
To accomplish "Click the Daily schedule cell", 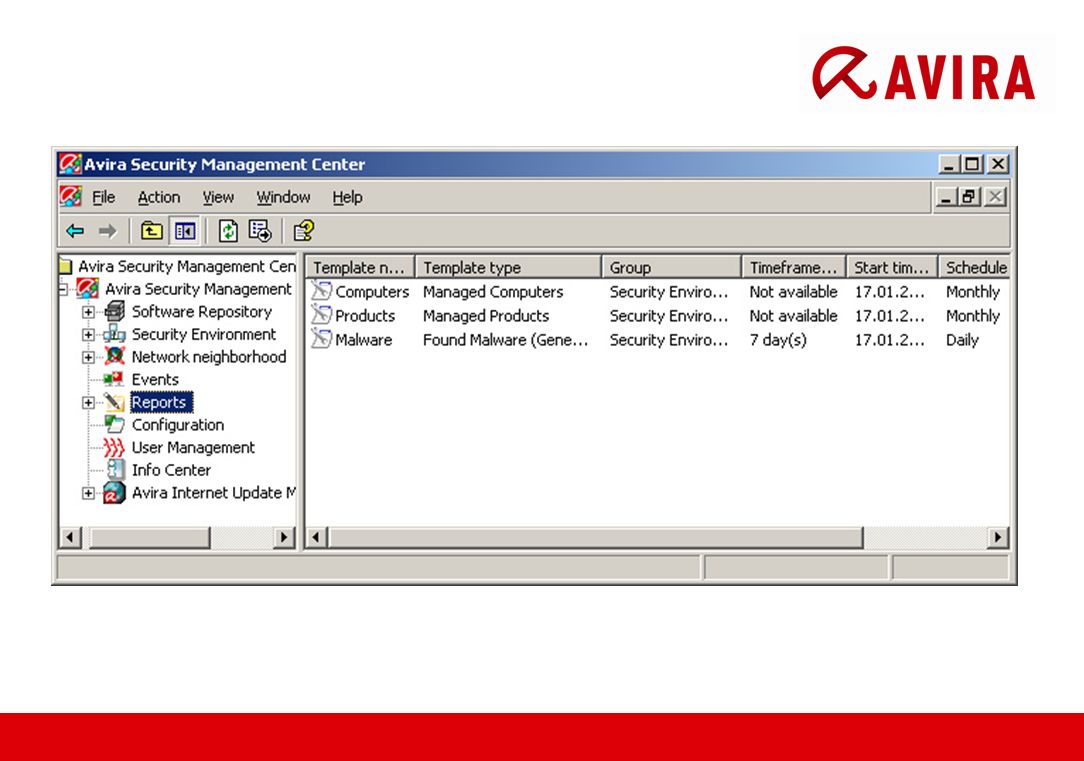I will 962,340.
